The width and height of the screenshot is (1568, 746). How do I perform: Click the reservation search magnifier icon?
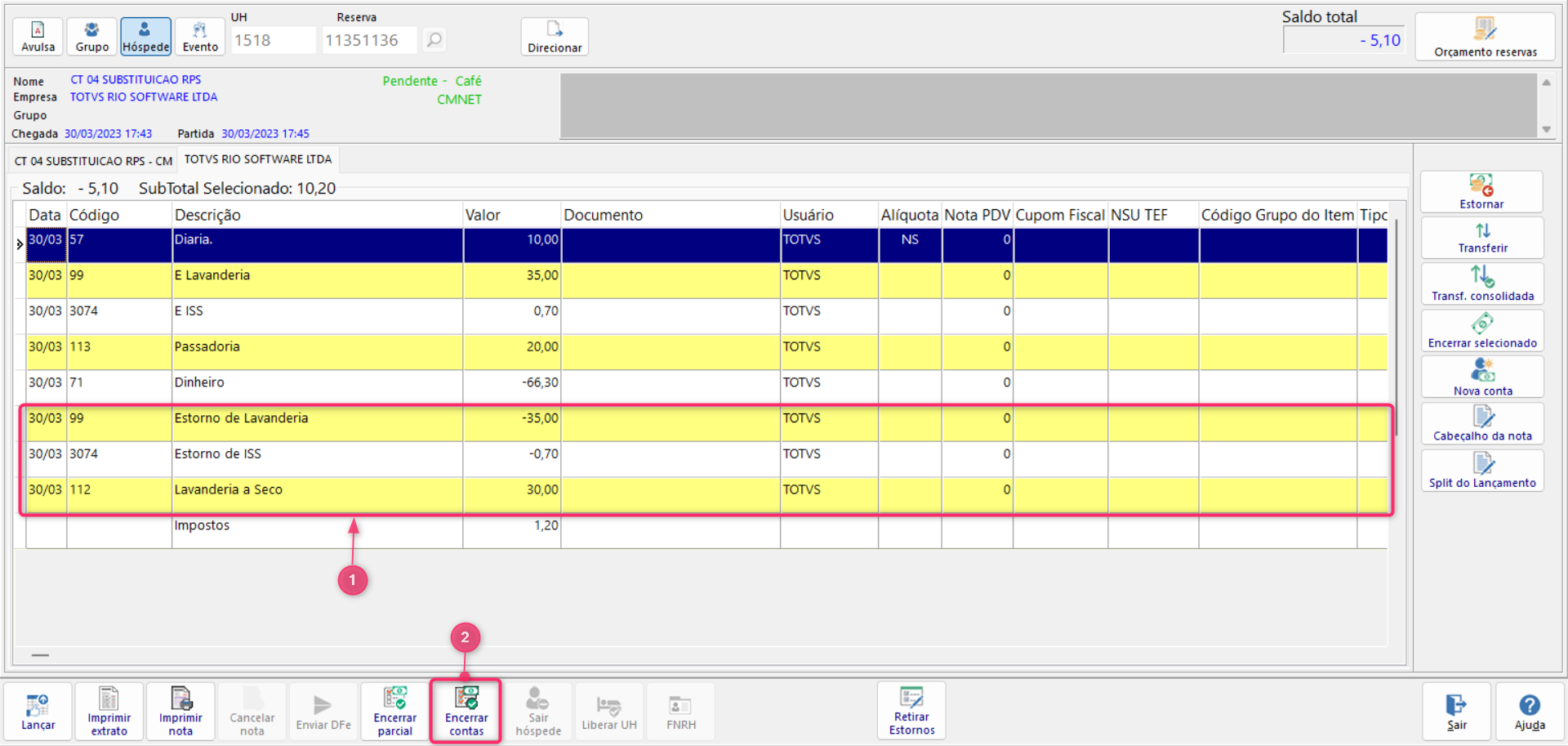tap(434, 39)
